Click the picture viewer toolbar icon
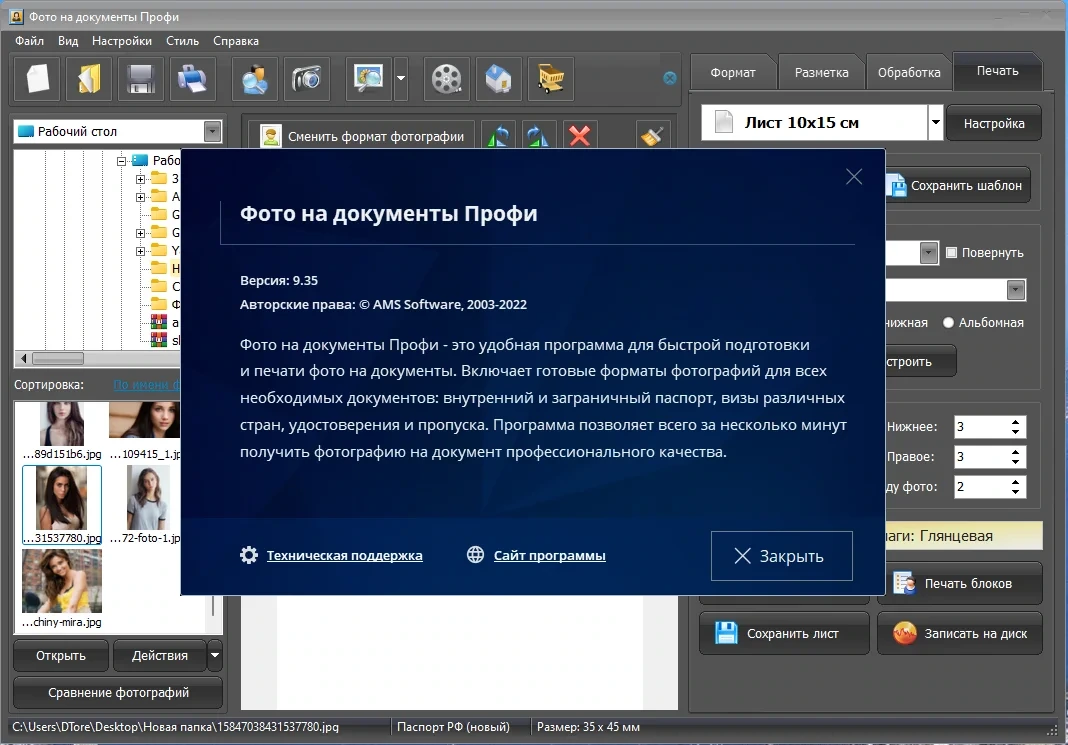The width and height of the screenshot is (1068, 745). pos(368,79)
